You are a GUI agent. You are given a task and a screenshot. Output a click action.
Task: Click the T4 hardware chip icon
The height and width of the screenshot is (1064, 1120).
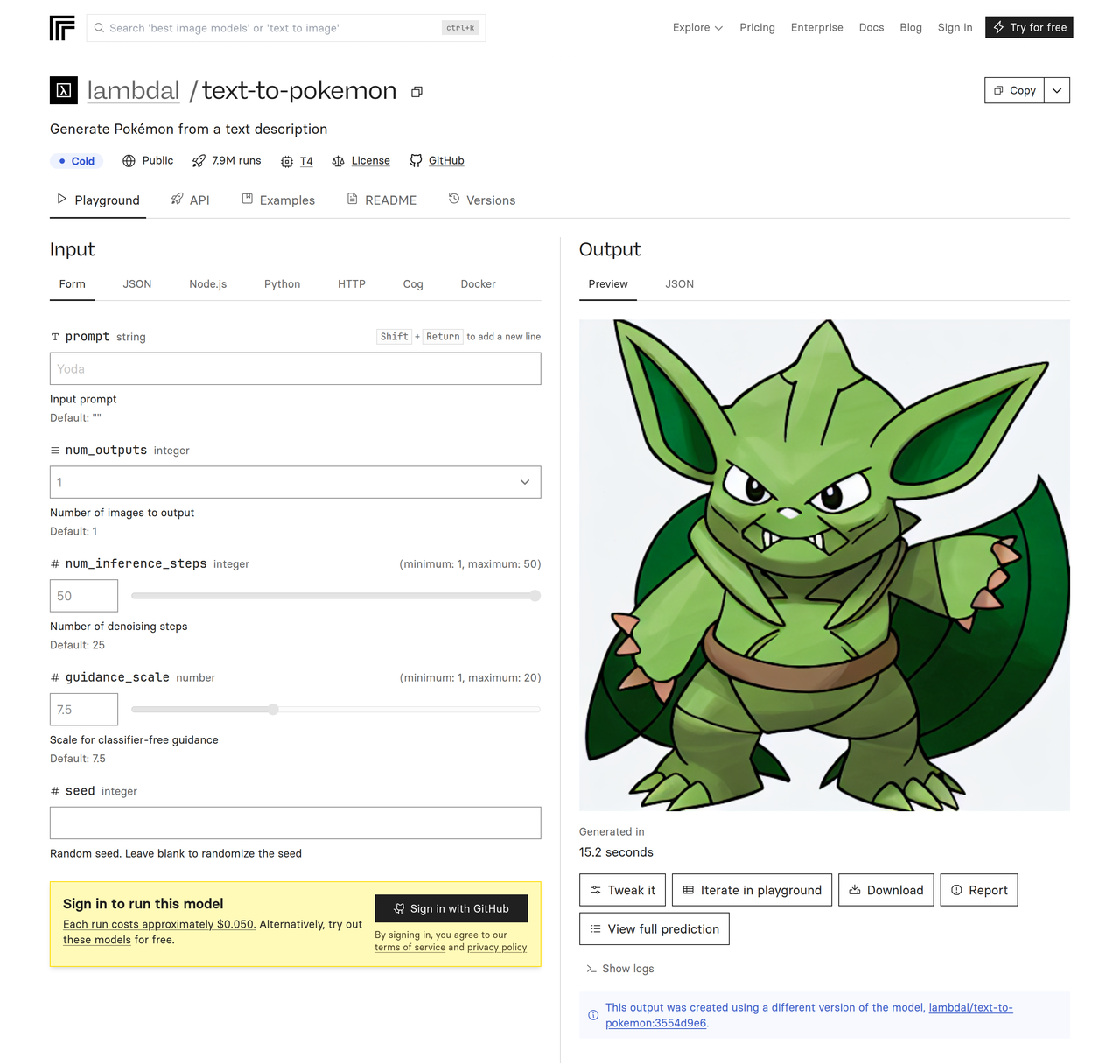coord(287,161)
